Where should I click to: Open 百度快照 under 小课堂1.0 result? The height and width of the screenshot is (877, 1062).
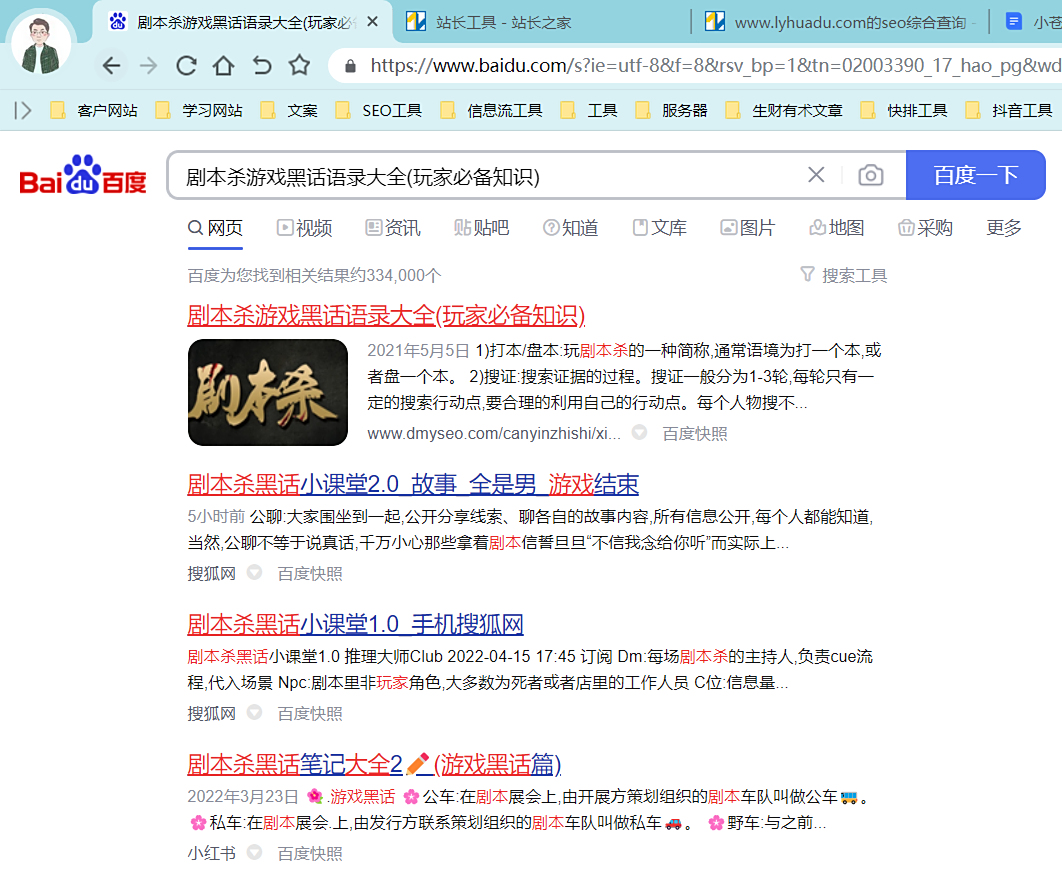point(310,714)
